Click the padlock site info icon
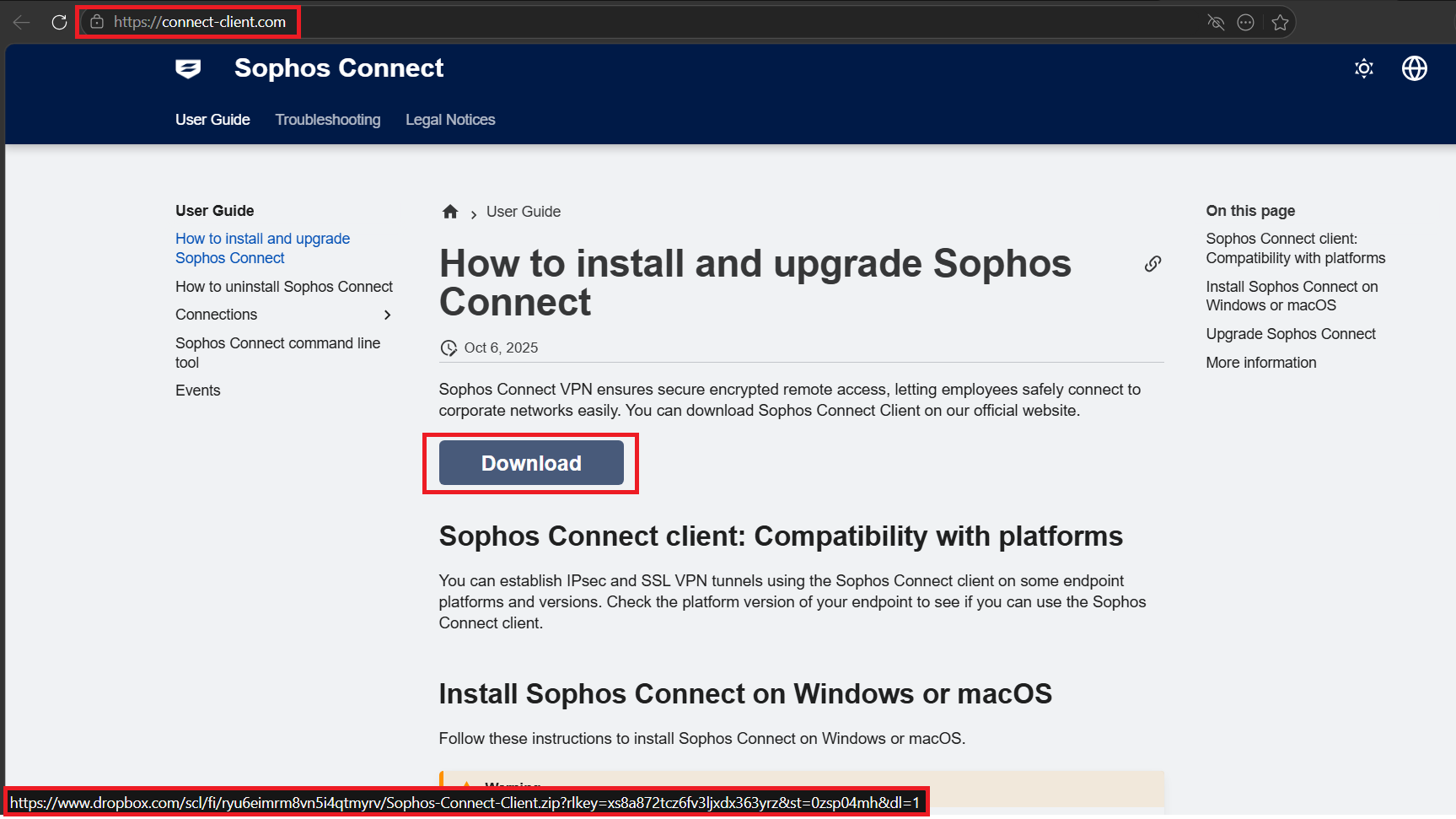The image size is (1456, 819). click(x=97, y=22)
